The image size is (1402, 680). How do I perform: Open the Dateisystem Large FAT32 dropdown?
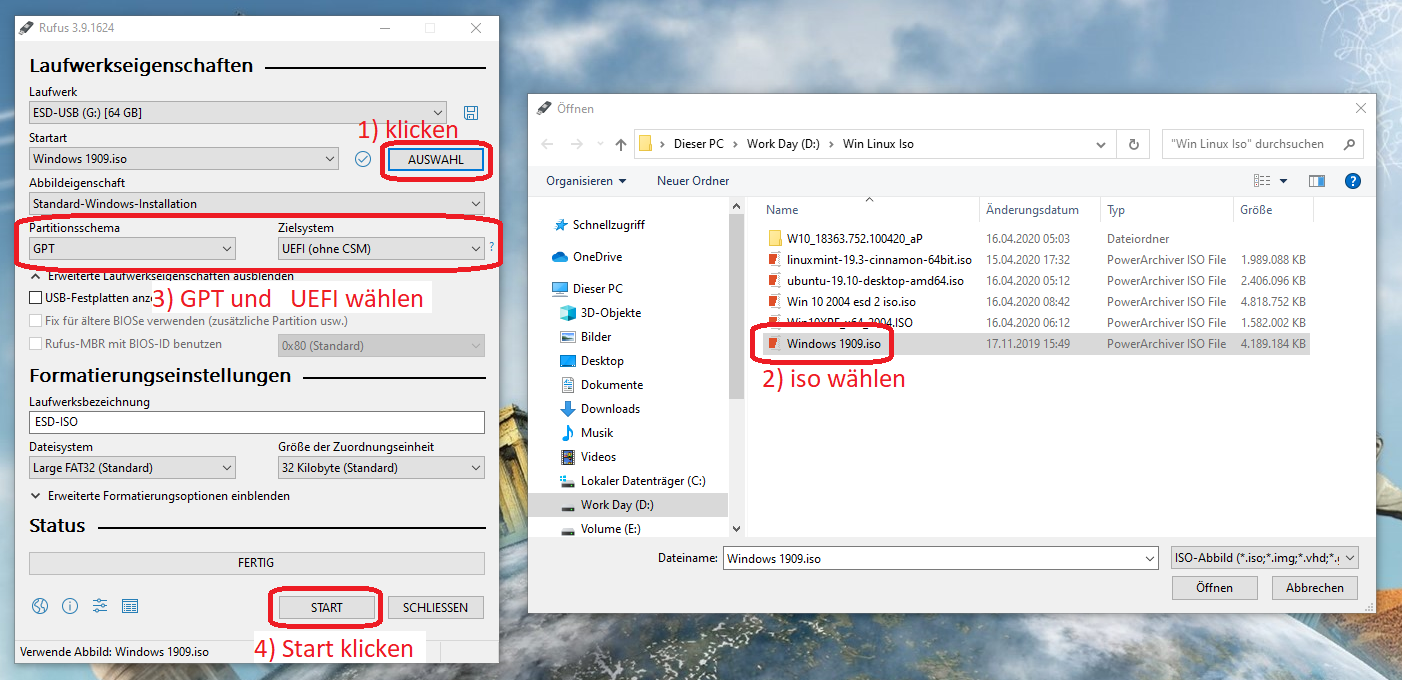[x=133, y=468]
